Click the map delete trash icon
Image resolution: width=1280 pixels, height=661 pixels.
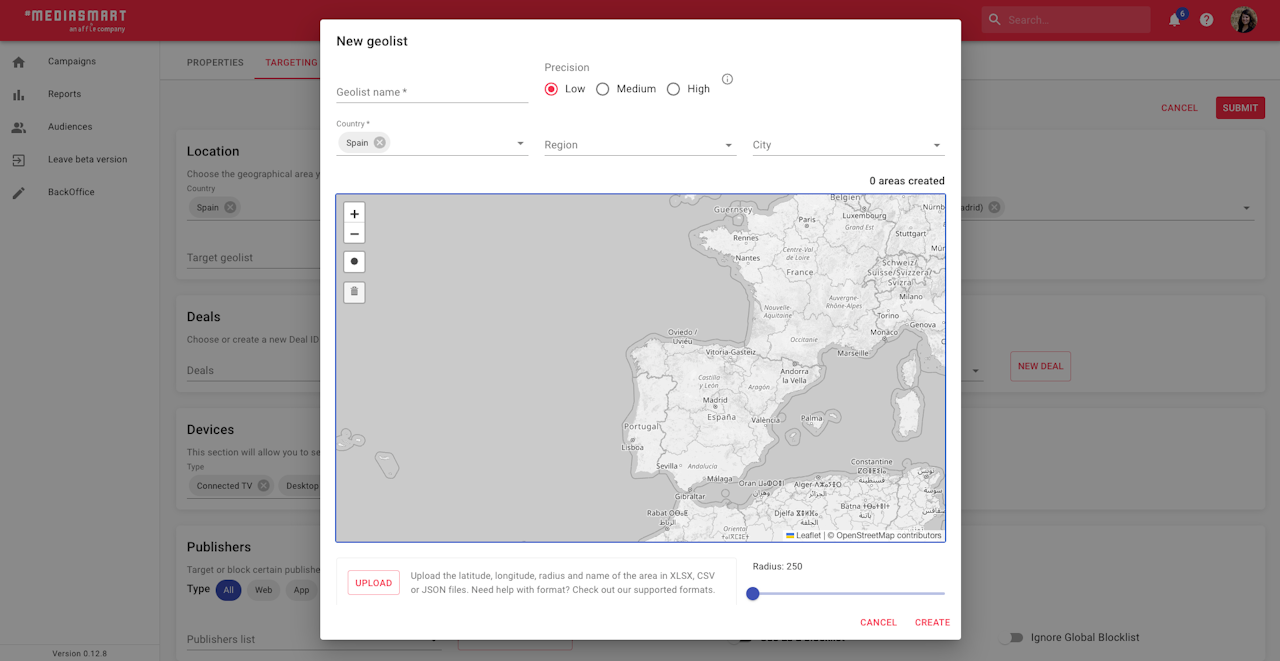(354, 292)
